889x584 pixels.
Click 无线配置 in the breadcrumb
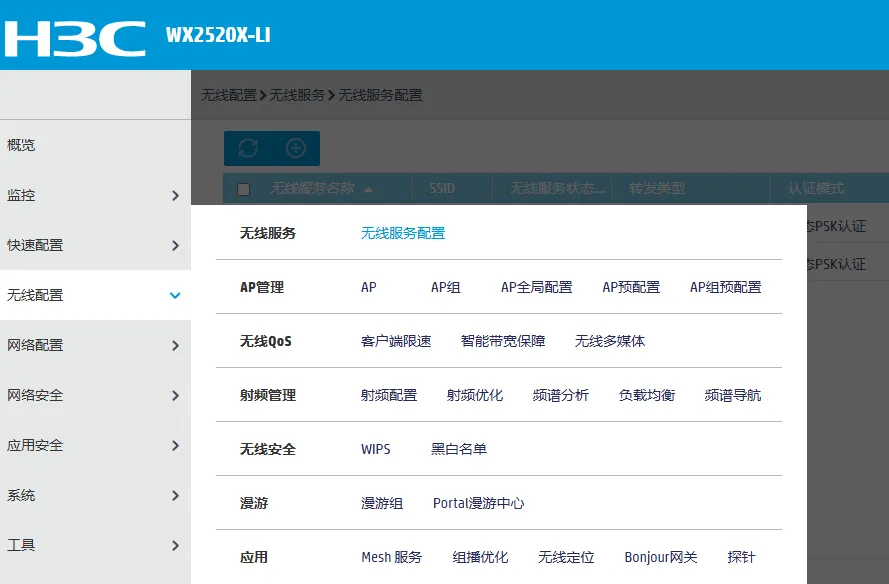tap(228, 95)
